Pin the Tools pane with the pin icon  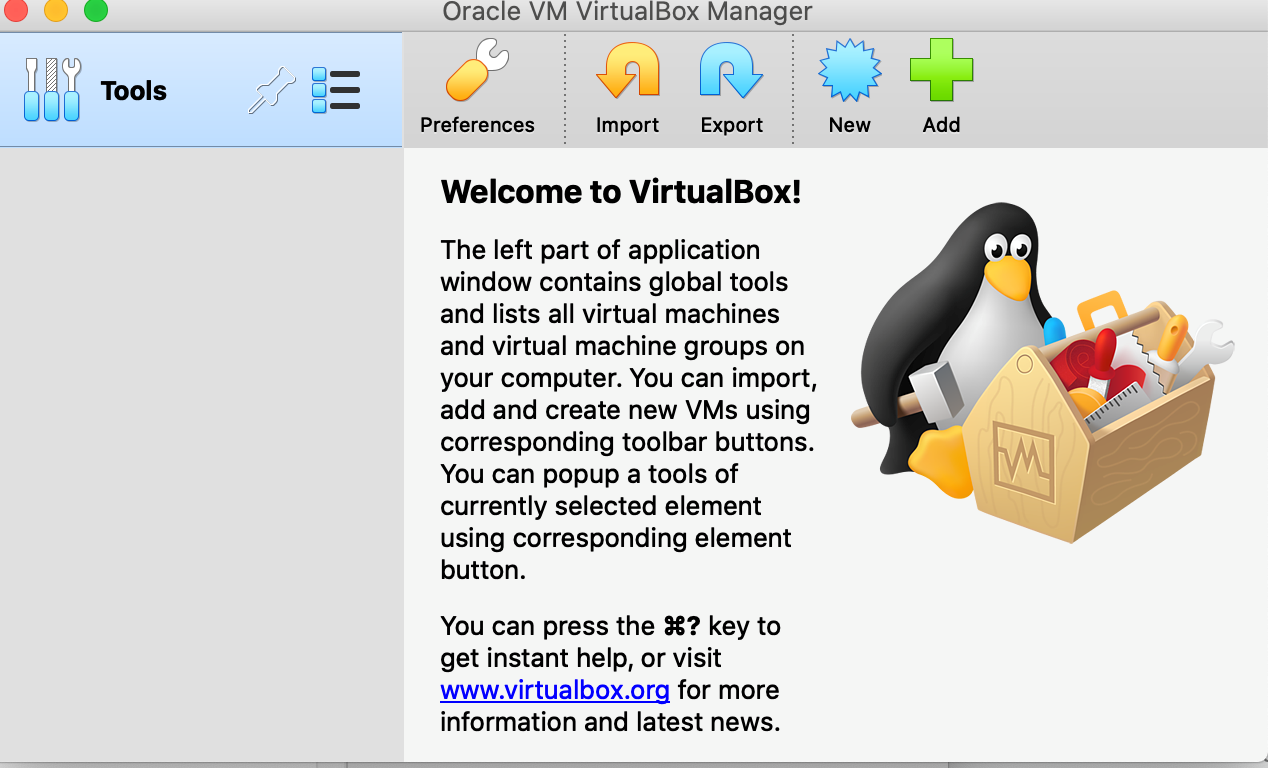[x=272, y=91]
